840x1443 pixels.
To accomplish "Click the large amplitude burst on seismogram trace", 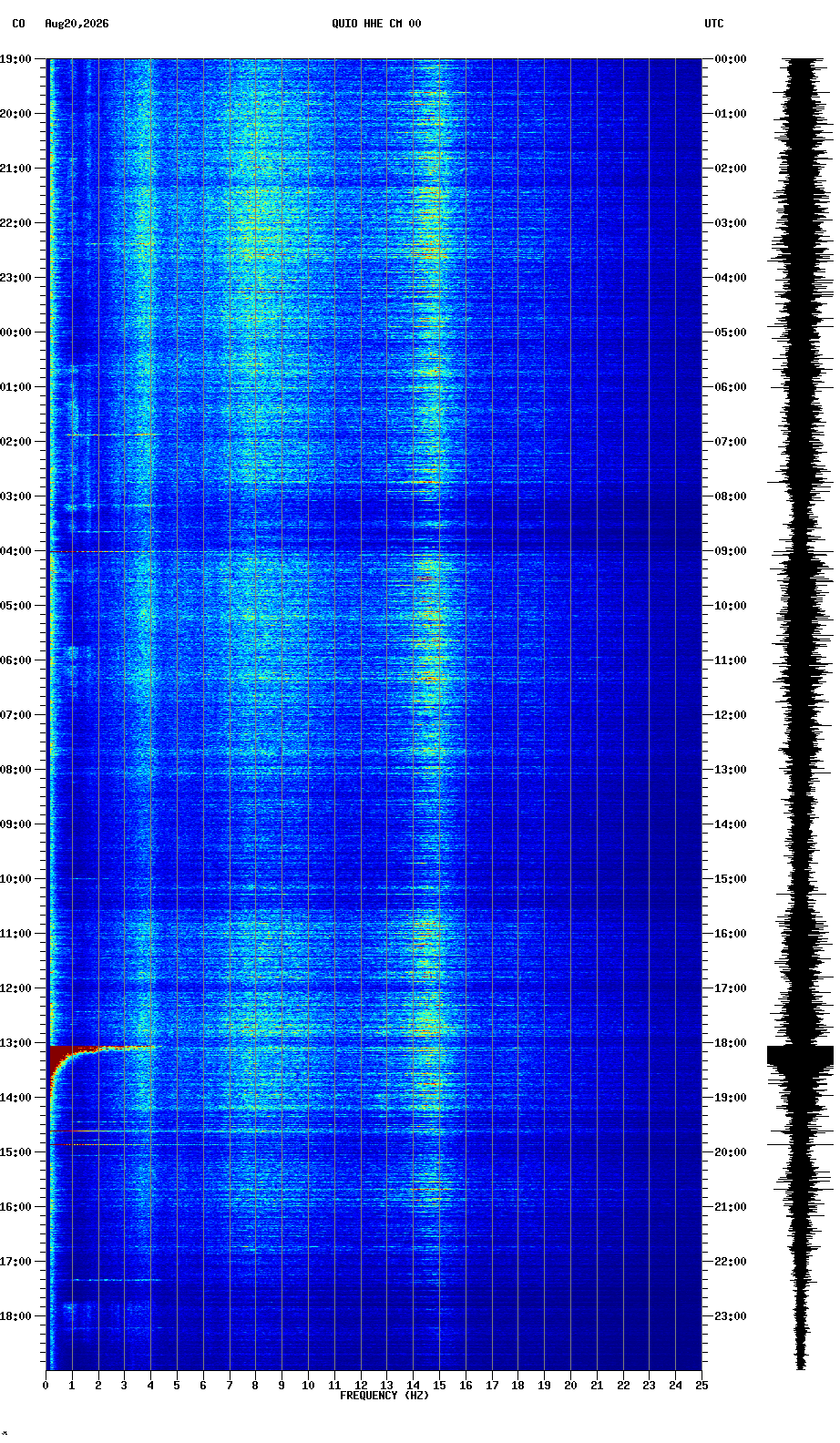I will pos(800,1055).
